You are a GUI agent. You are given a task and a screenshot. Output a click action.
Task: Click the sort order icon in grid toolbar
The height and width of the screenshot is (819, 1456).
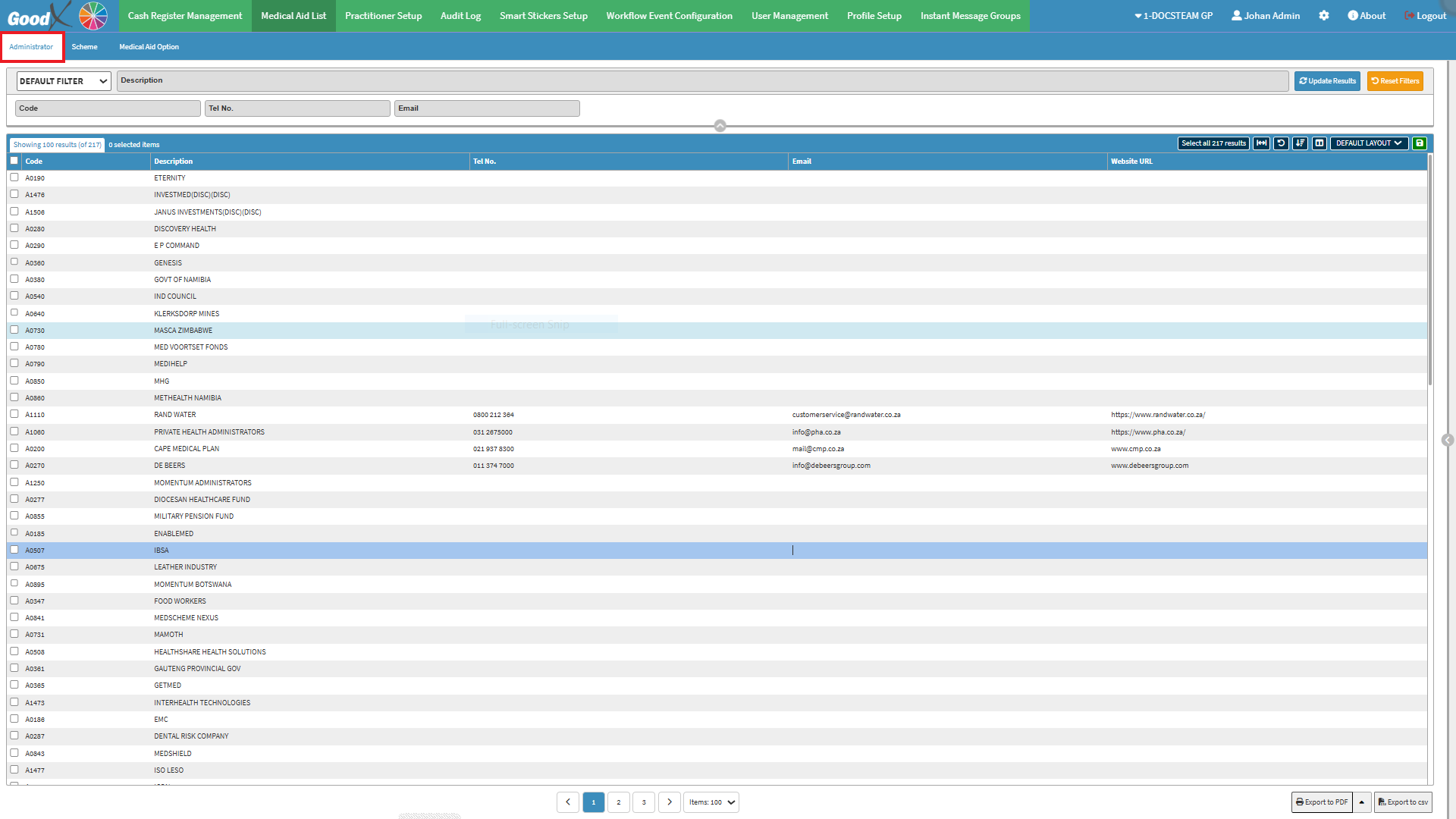coord(1300,143)
